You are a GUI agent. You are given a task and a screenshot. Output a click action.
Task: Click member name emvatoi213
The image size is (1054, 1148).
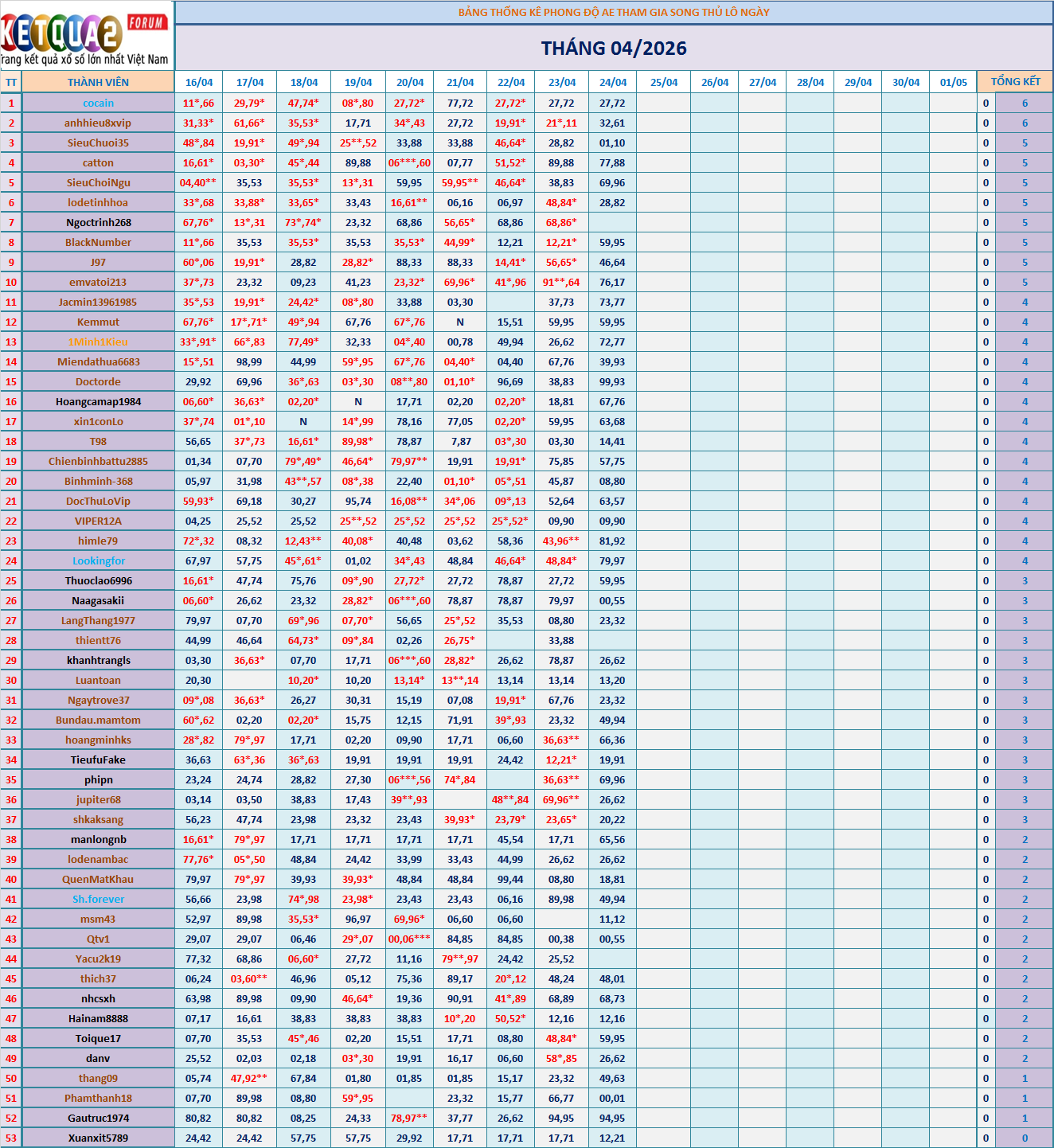pos(98,282)
